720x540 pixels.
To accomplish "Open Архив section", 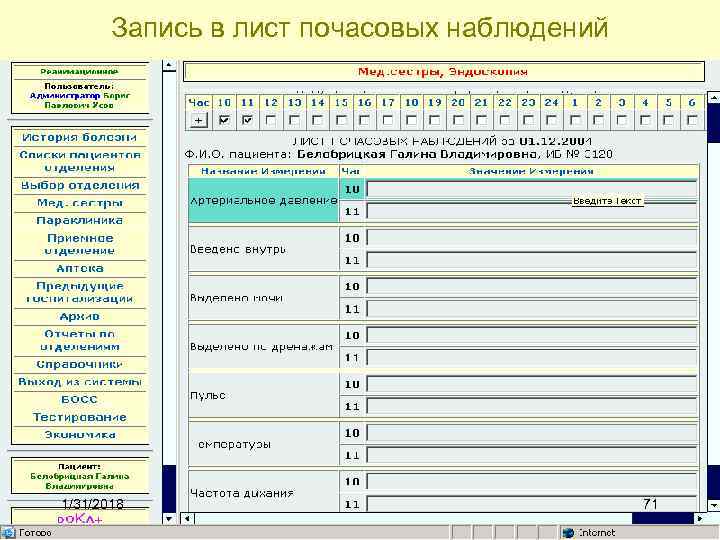I will click(80, 316).
